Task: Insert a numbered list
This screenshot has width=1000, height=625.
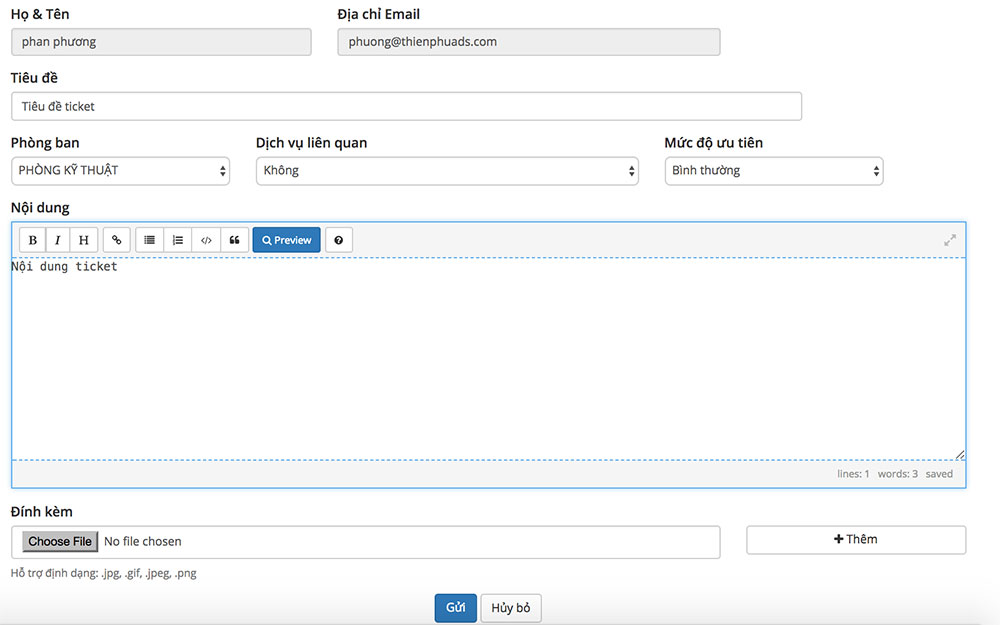Action: pos(178,239)
